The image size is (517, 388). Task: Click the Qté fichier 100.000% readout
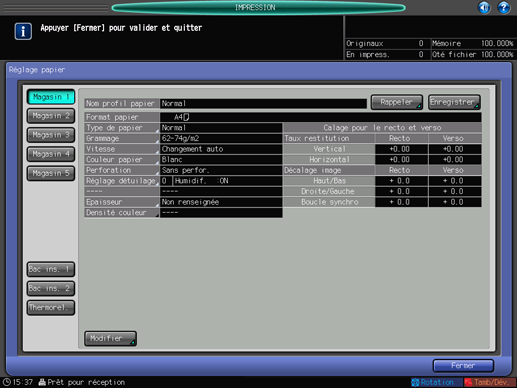coord(473,55)
